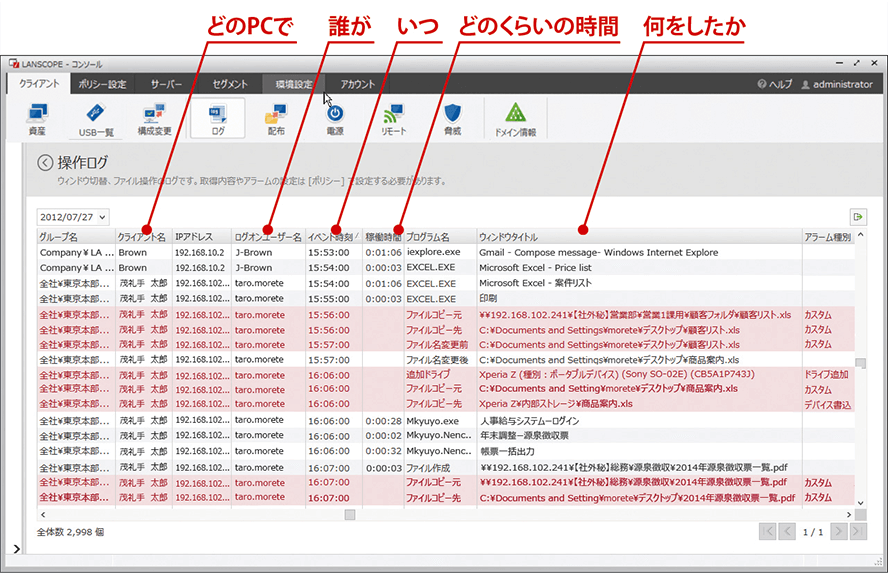Open the 2012/07/27 date dropdown

click(72, 217)
